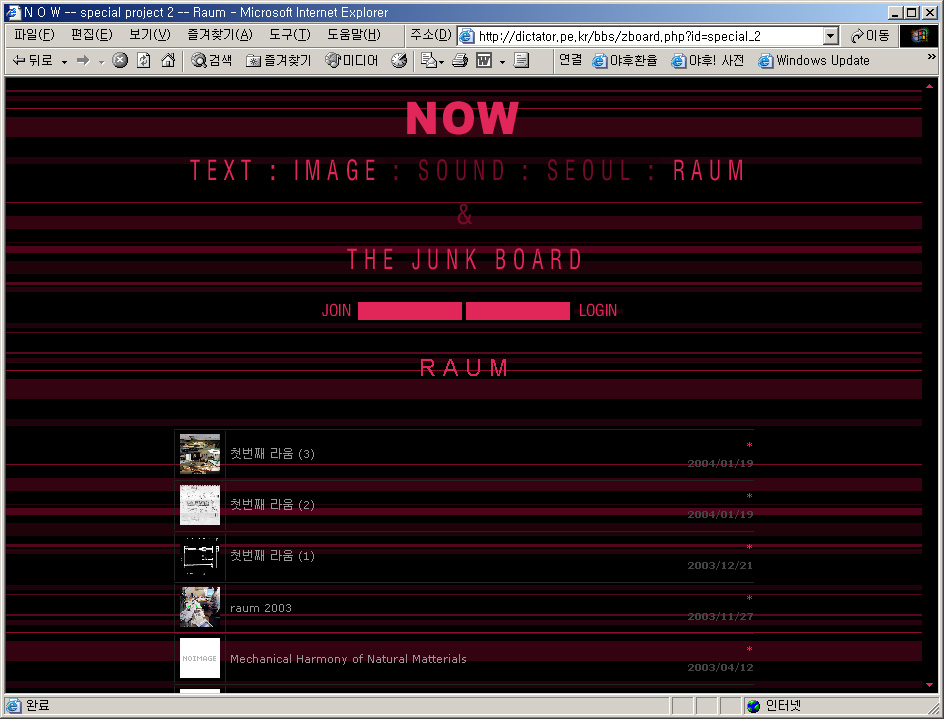Go to Home page icon

pyautogui.click(x=168, y=60)
